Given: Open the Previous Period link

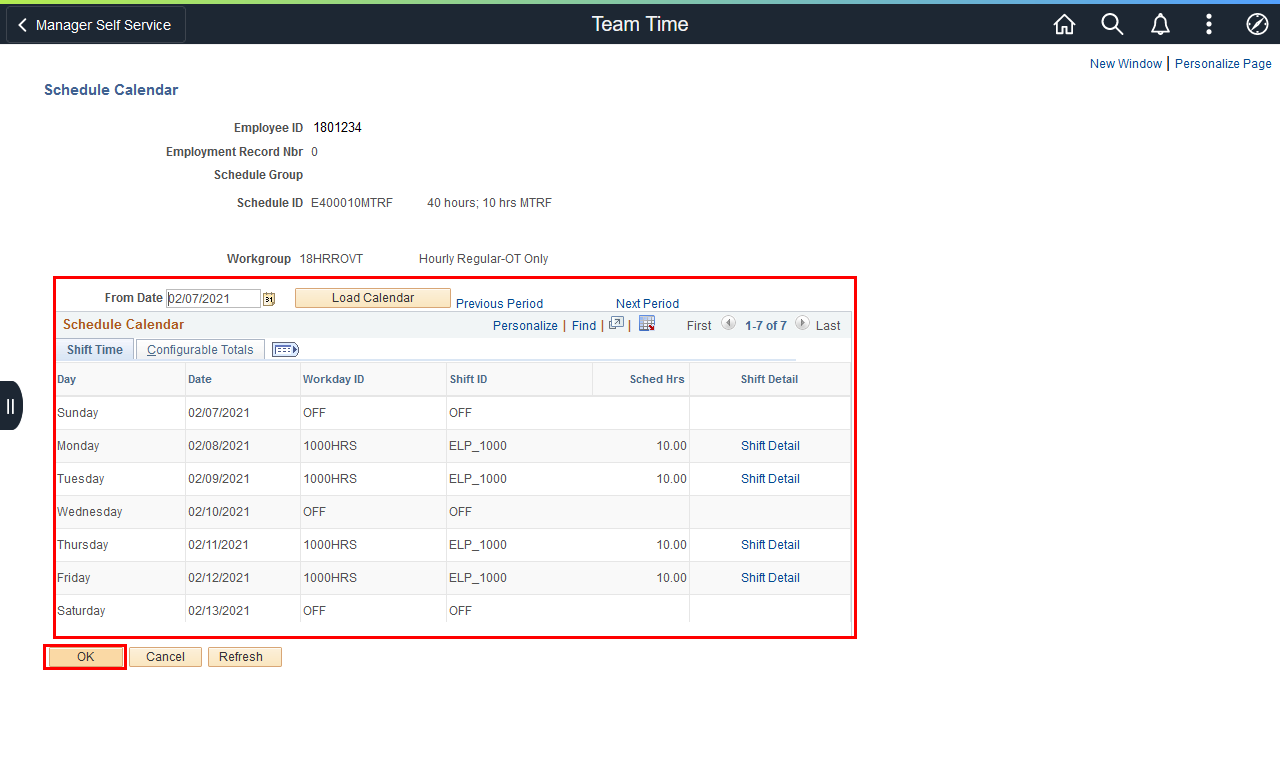Looking at the screenshot, I should 500,304.
